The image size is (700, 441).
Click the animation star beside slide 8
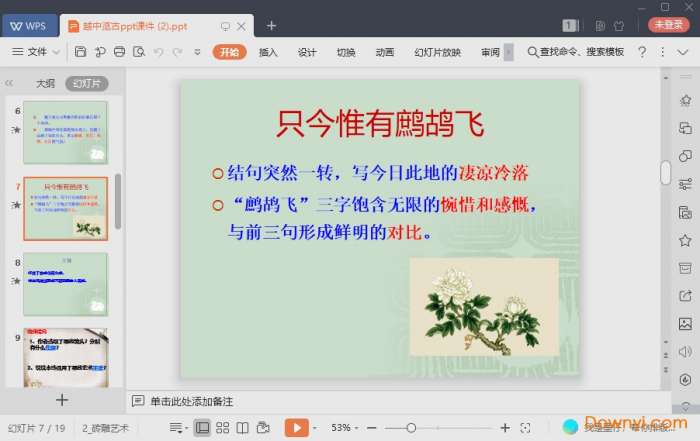(17, 281)
